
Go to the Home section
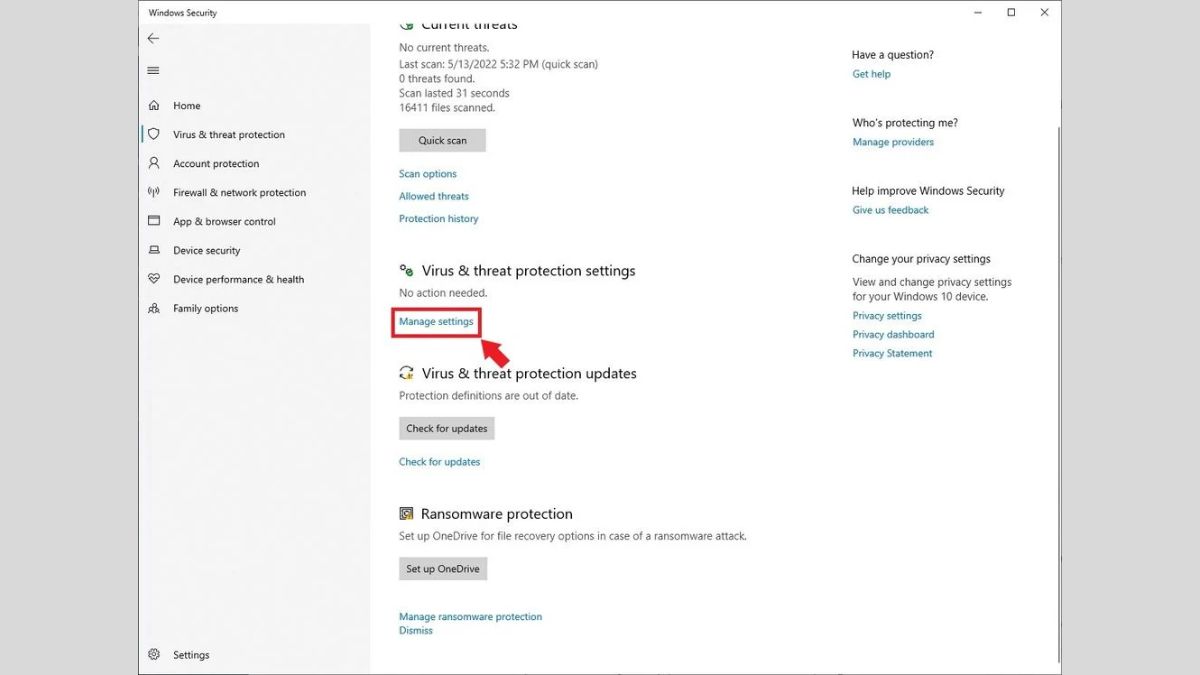click(186, 105)
